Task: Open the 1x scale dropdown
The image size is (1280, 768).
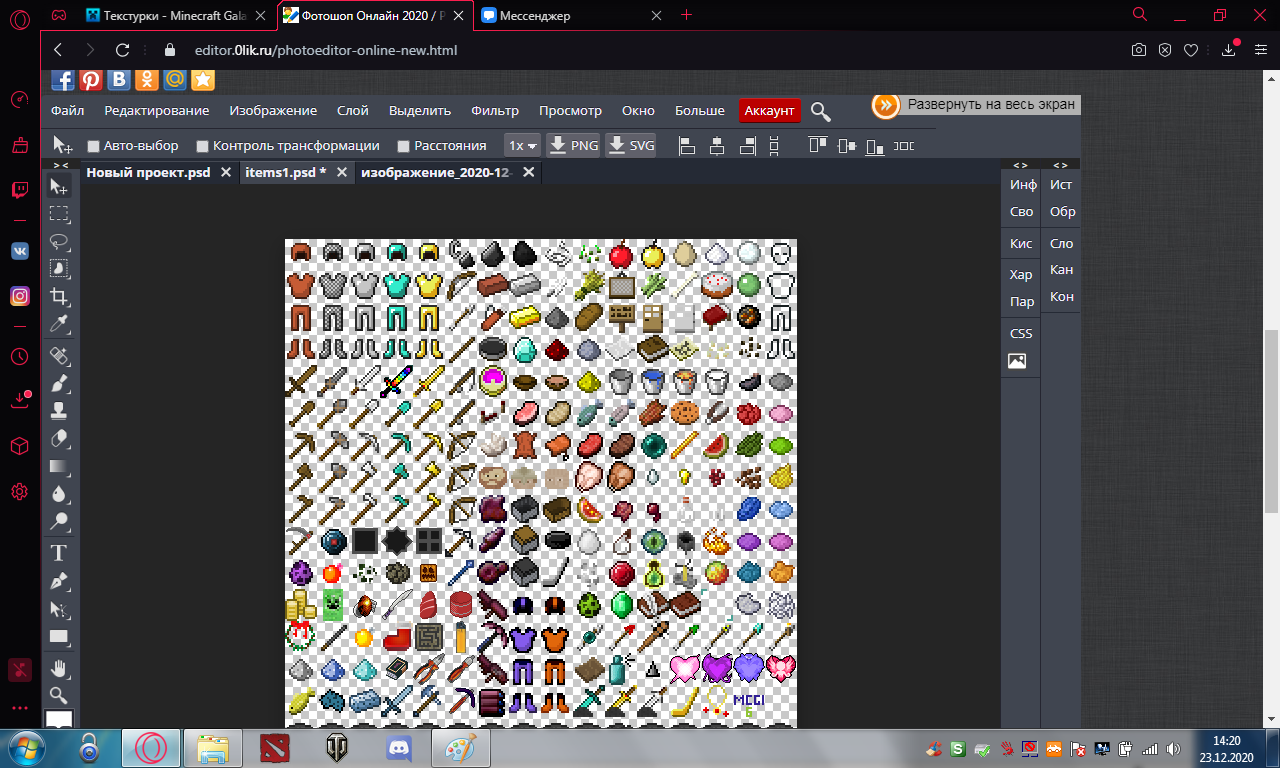Action: click(522, 146)
